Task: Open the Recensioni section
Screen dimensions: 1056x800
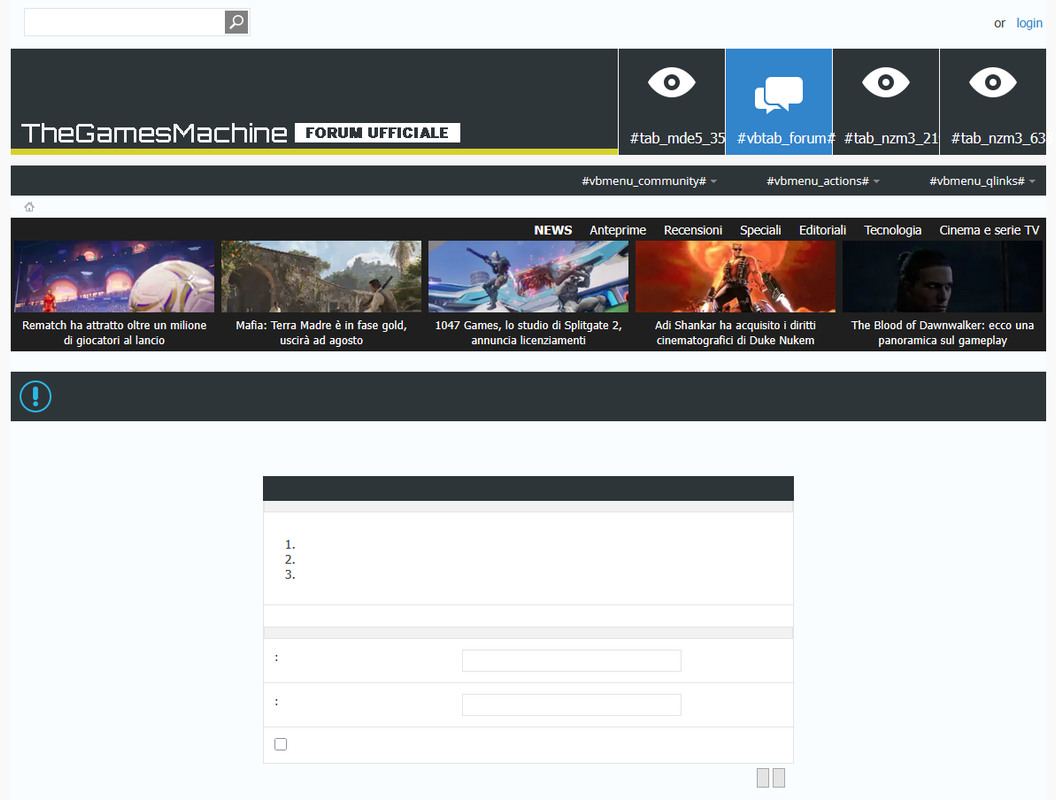Action: coord(693,230)
